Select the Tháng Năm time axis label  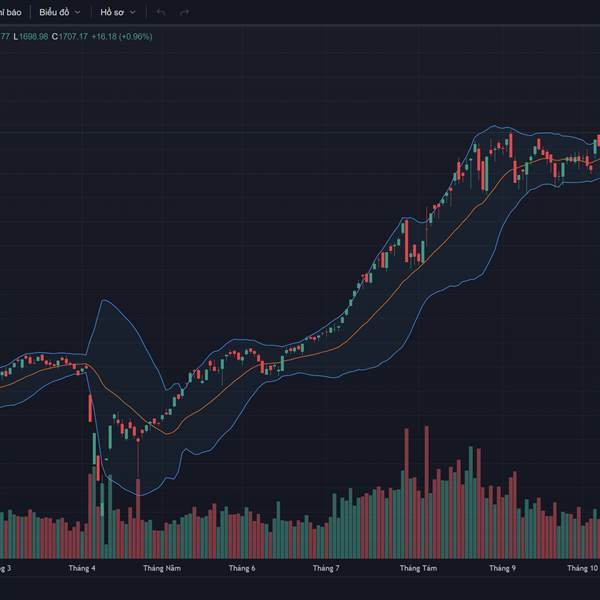coord(162,568)
